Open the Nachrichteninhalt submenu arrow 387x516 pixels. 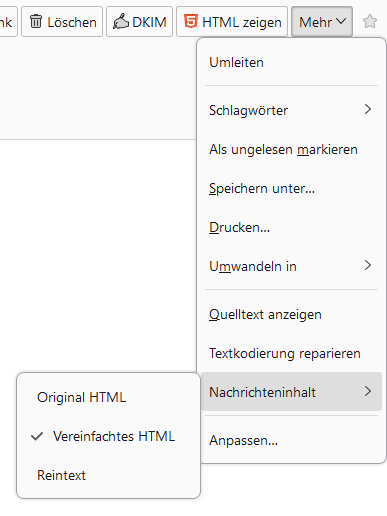pyautogui.click(x=368, y=391)
